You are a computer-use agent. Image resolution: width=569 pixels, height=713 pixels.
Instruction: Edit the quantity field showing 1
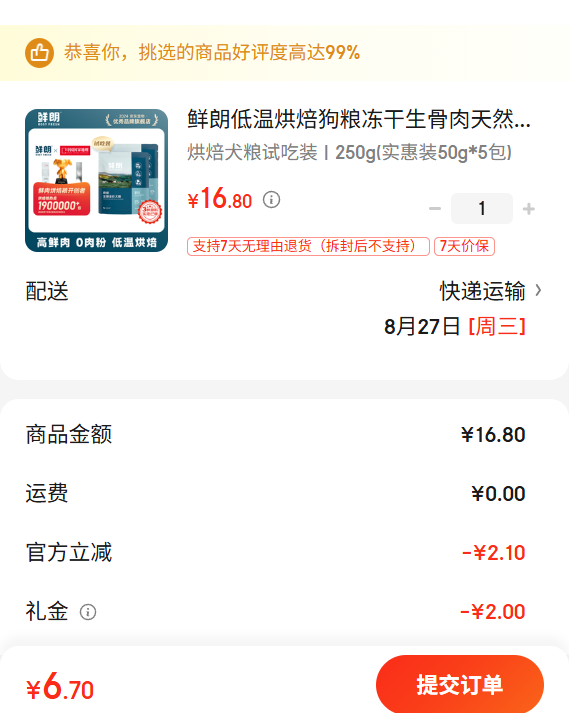[x=482, y=209]
